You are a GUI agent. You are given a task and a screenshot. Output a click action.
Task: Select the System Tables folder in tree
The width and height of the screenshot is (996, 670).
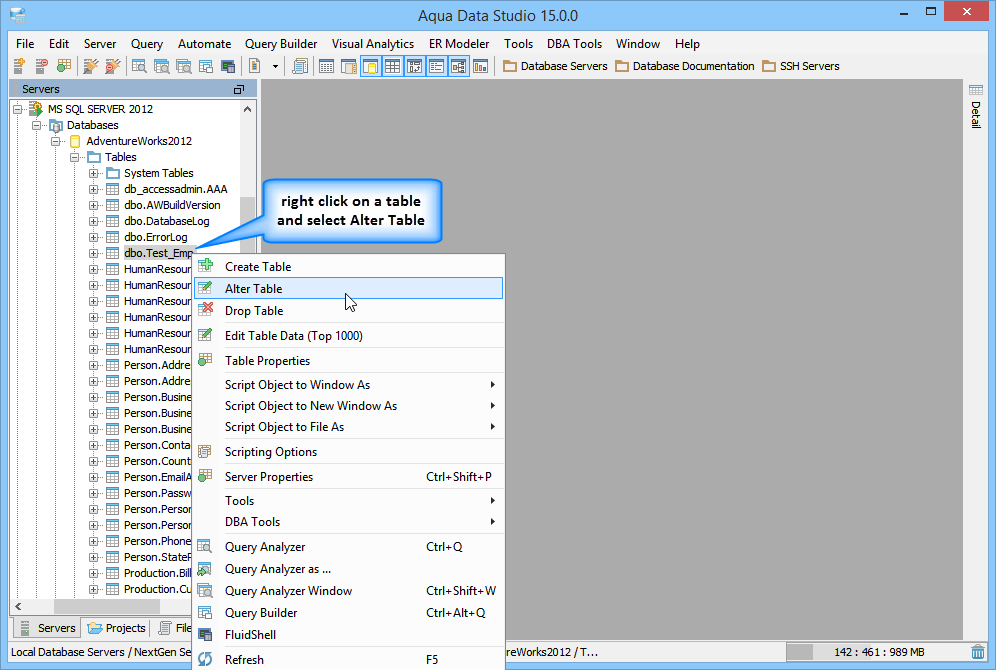tap(159, 173)
